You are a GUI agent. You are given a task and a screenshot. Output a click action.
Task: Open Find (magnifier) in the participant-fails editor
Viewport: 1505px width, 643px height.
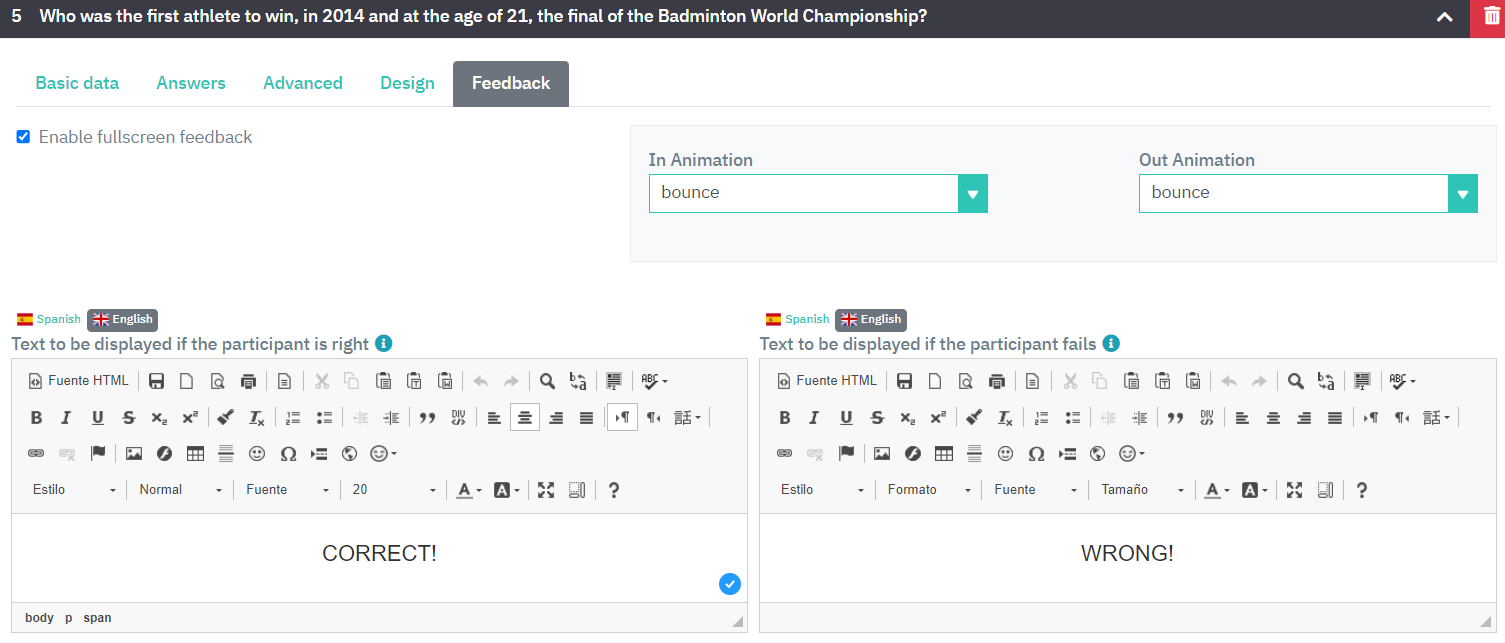[1295, 381]
